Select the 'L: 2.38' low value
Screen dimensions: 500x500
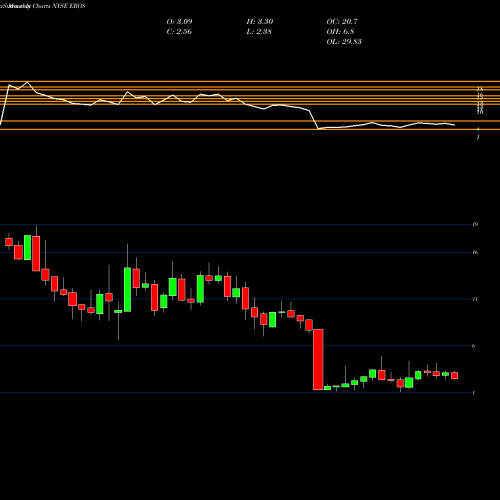click(259, 32)
